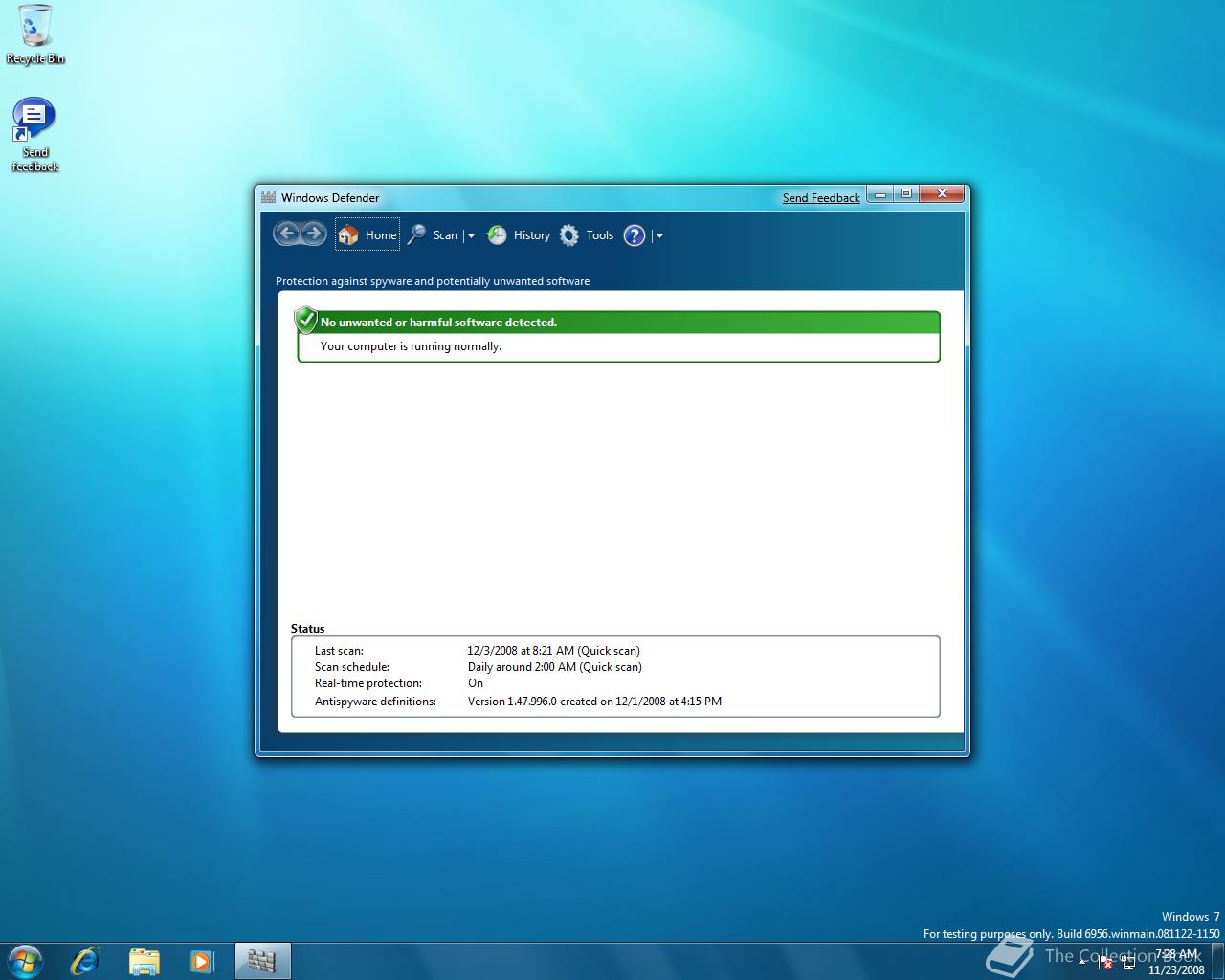Launch Windows Media Player from taskbar
This screenshot has width=1225, height=980.
point(202,960)
